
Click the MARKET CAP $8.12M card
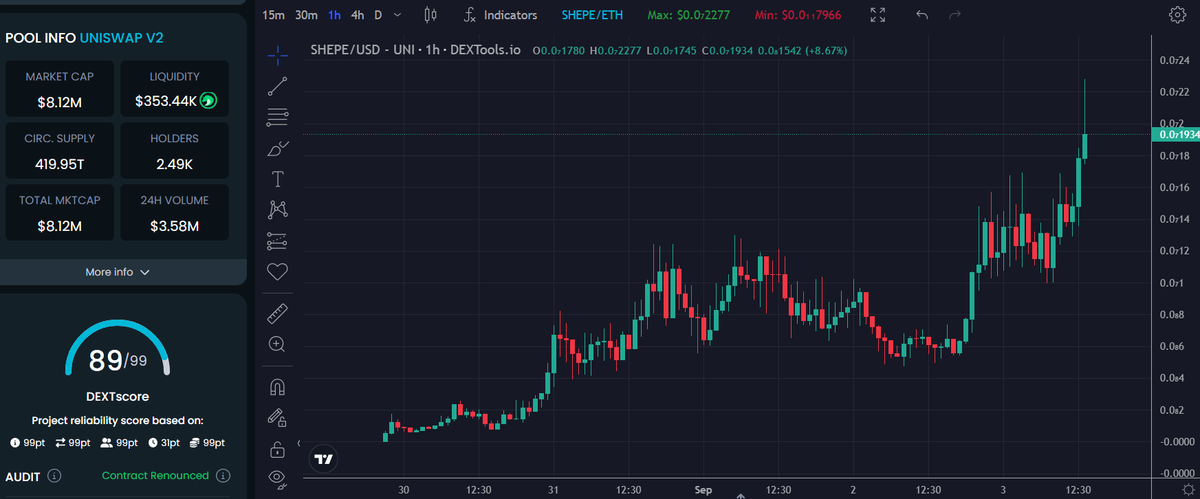[x=59, y=90]
